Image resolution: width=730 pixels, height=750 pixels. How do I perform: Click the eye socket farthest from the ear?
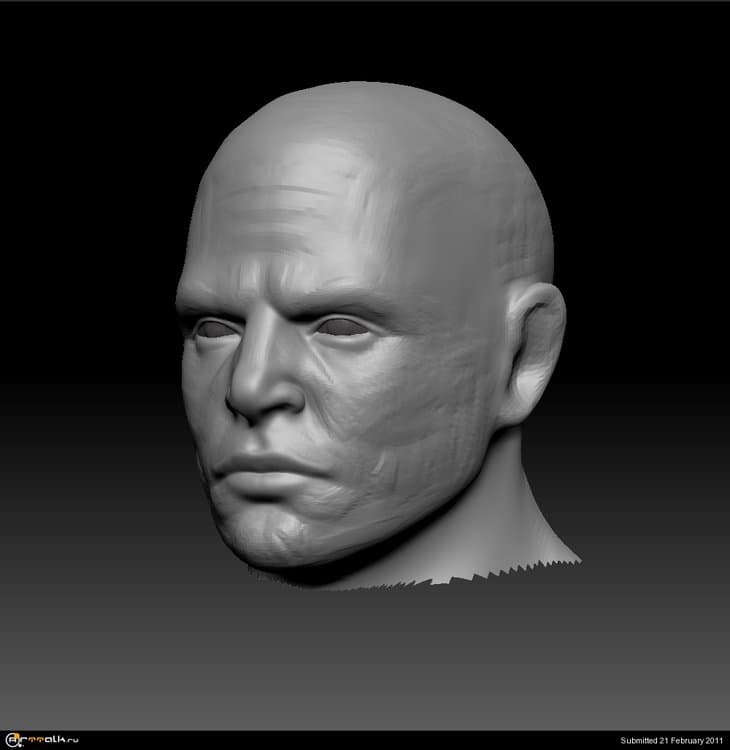coord(214,329)
